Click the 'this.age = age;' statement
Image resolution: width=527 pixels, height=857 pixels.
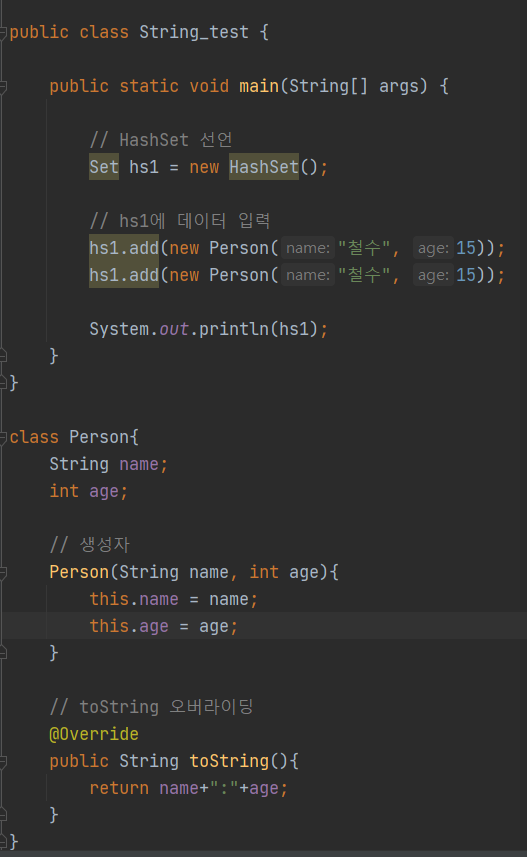click(163, 626)
